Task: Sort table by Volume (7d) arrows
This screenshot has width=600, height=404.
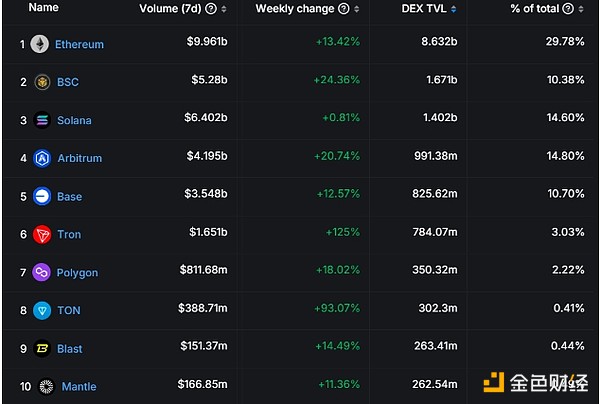Action: pos(224,8)
